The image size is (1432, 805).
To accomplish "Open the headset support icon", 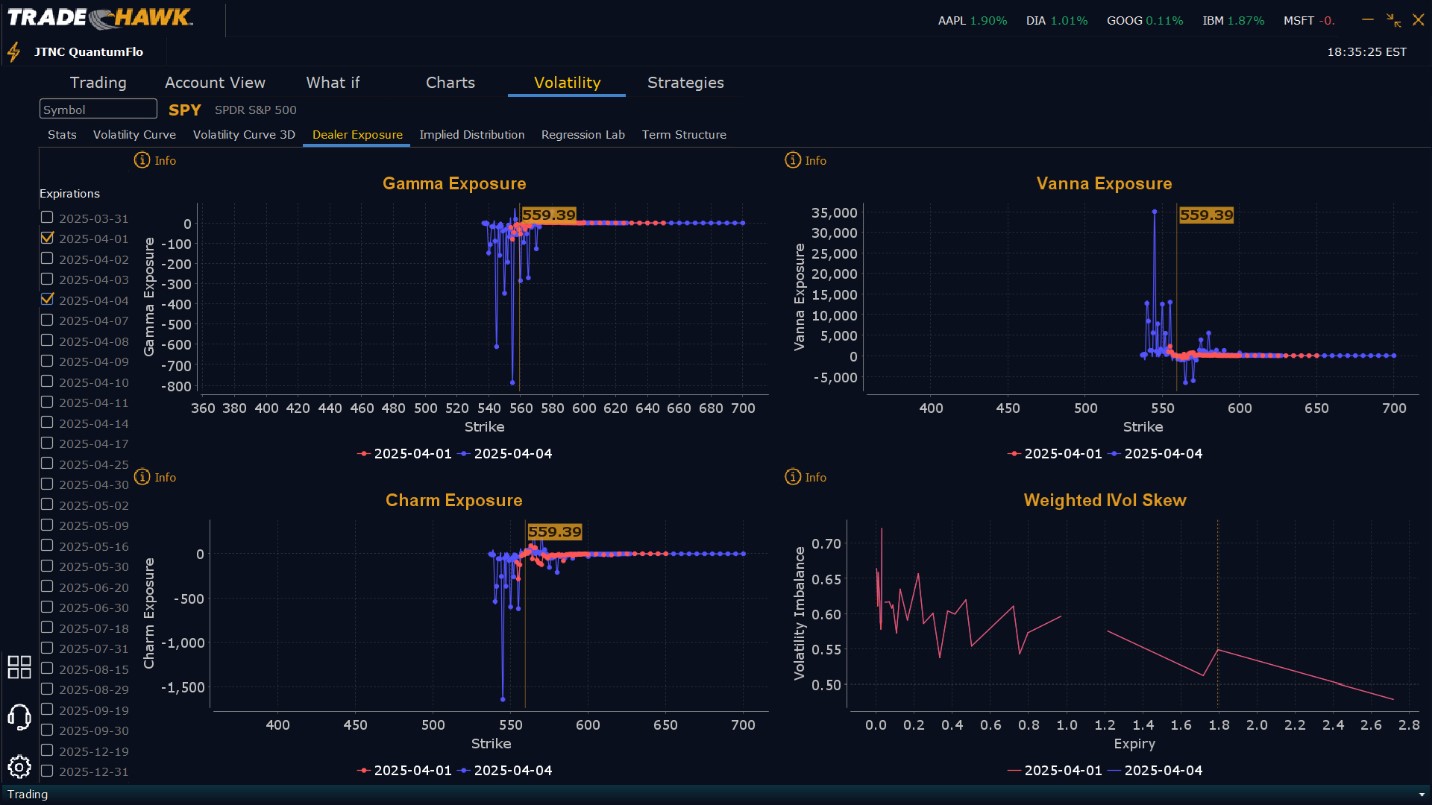I will 19,717.
